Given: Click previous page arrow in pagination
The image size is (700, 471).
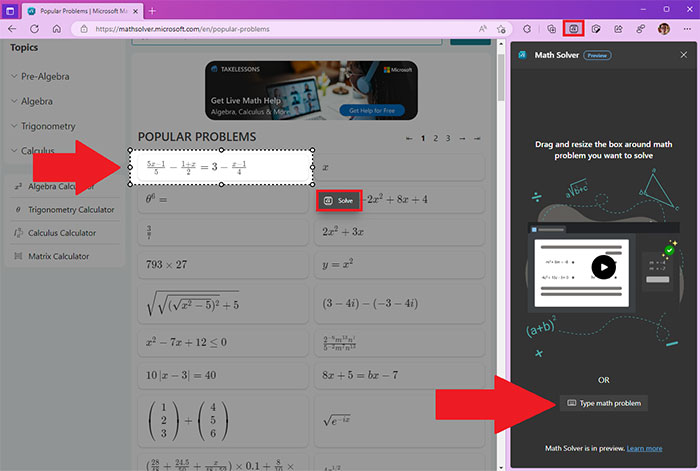Looking at the screenshot, I should tap(409, 138).
